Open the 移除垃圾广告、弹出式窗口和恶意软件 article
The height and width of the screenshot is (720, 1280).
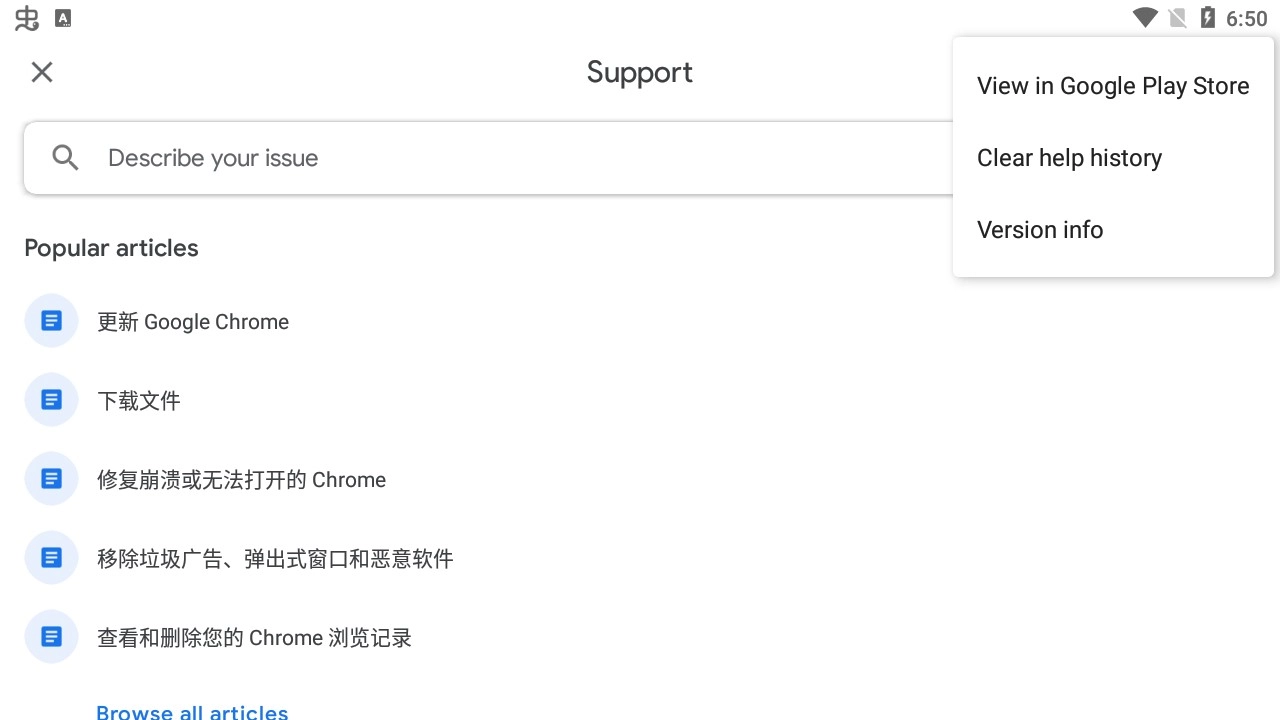275,558
